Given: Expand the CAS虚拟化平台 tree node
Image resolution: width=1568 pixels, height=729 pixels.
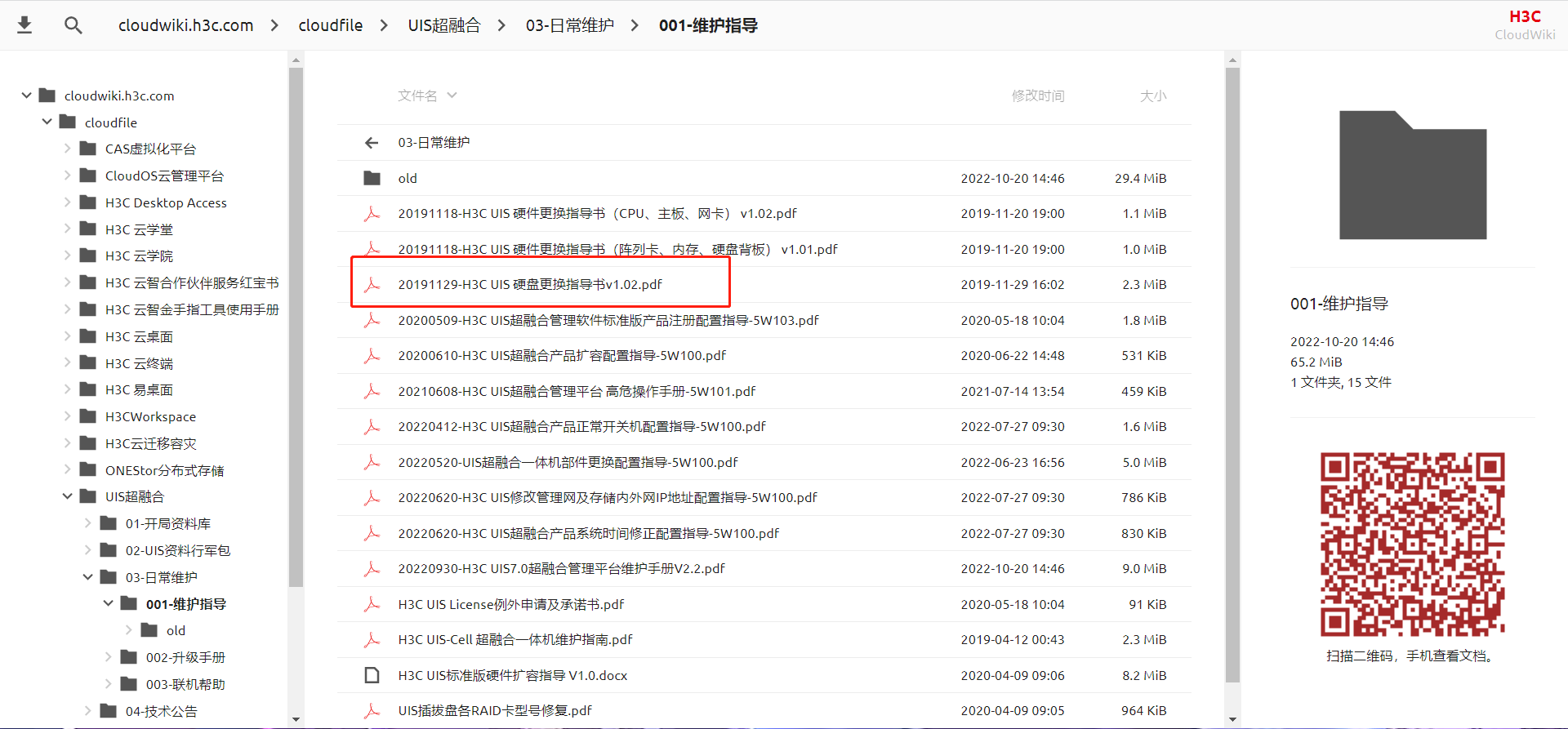Looking at the screenshot, I should pos(67,149).
